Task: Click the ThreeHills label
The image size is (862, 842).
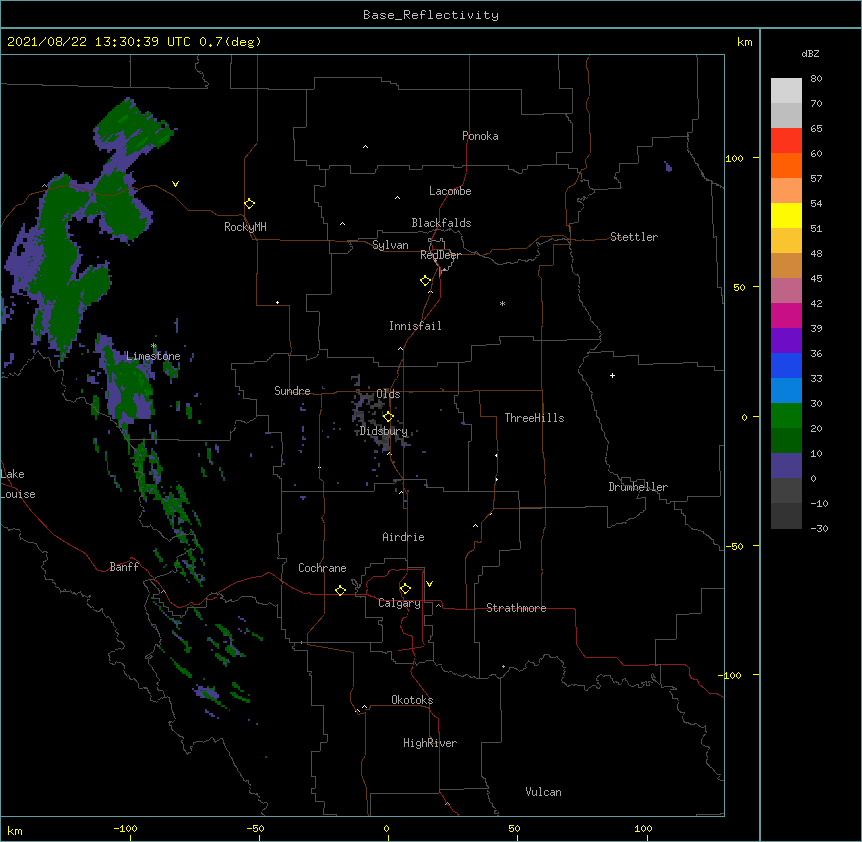Action: 534,418
